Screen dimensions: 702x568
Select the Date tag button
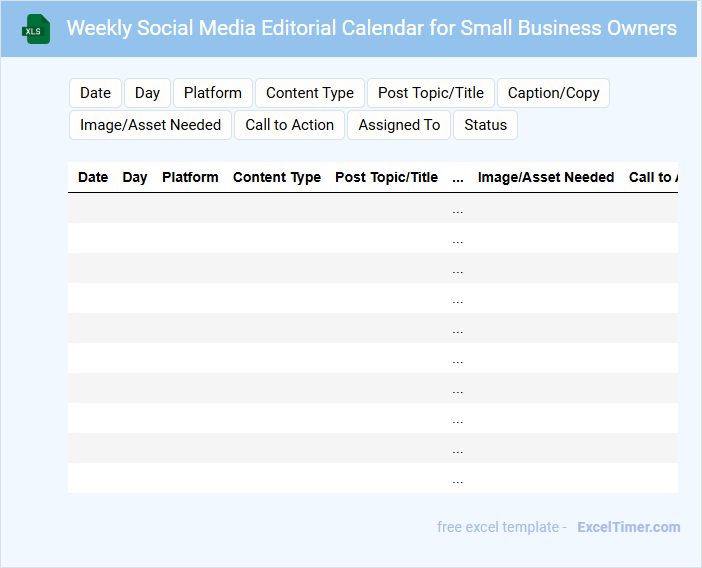(95, 93)
